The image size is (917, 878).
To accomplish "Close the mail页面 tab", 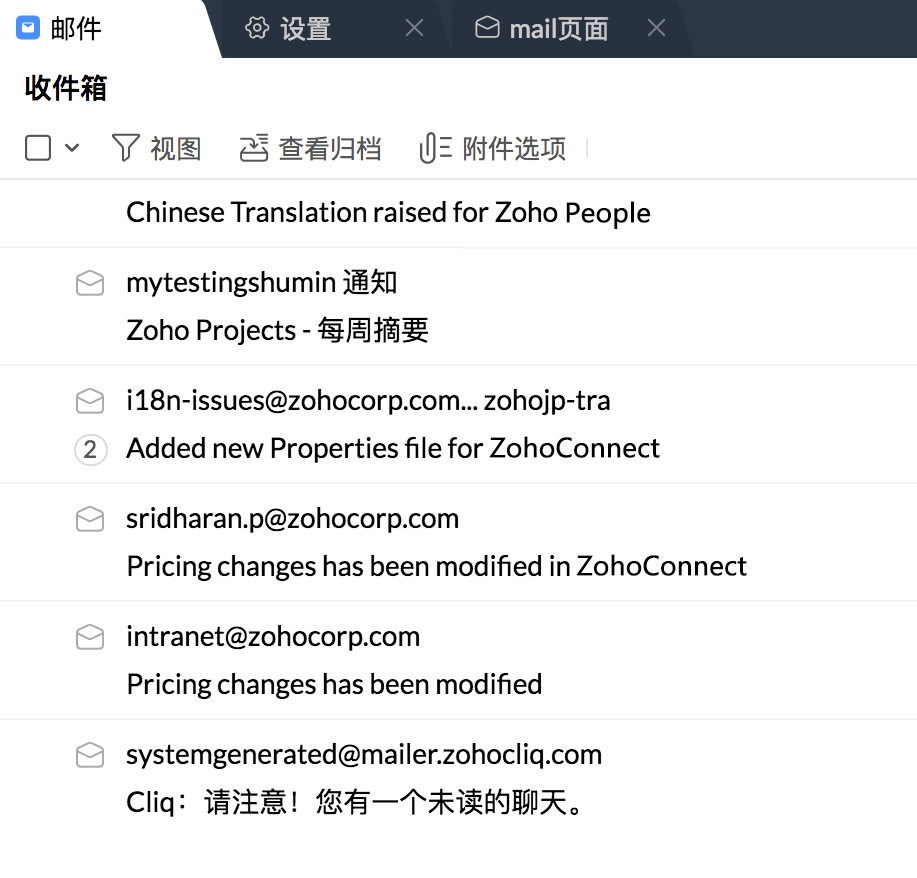I will (x=656, y=29).
